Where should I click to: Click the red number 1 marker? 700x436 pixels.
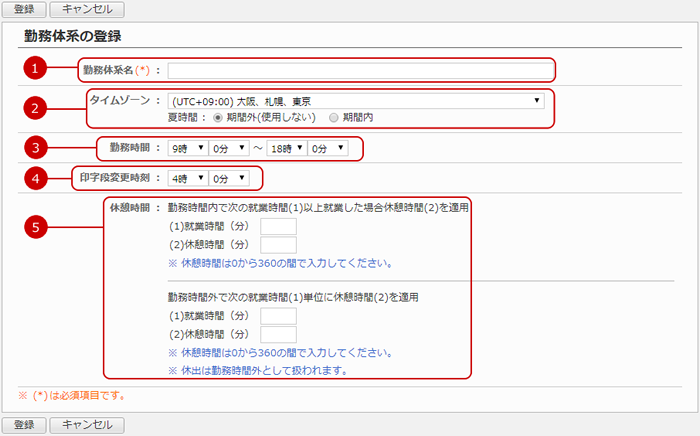[x=36, y=70]
